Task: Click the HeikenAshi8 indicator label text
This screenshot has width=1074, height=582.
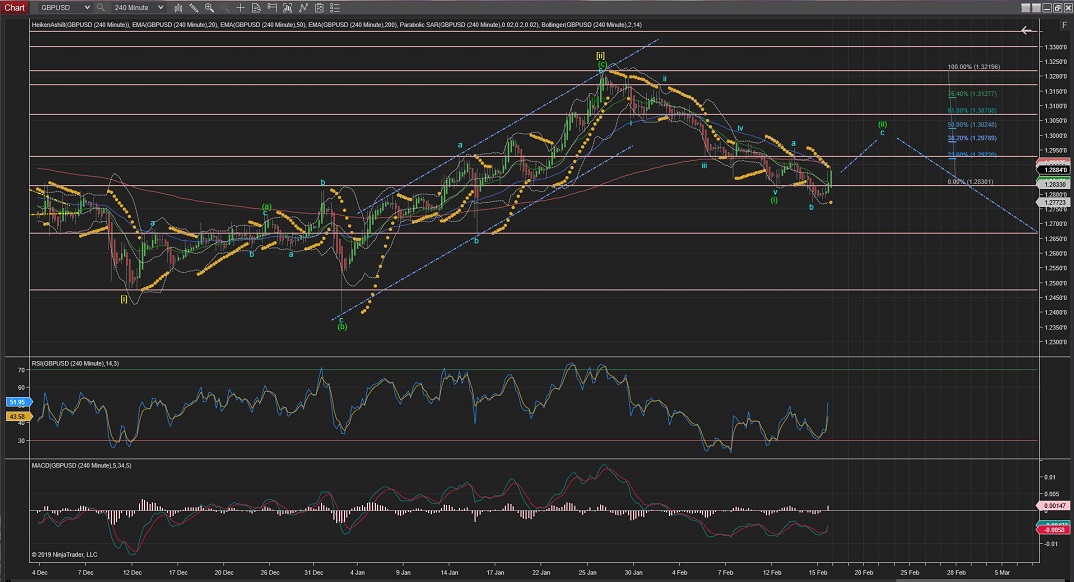Action: (x=80, y=25)
